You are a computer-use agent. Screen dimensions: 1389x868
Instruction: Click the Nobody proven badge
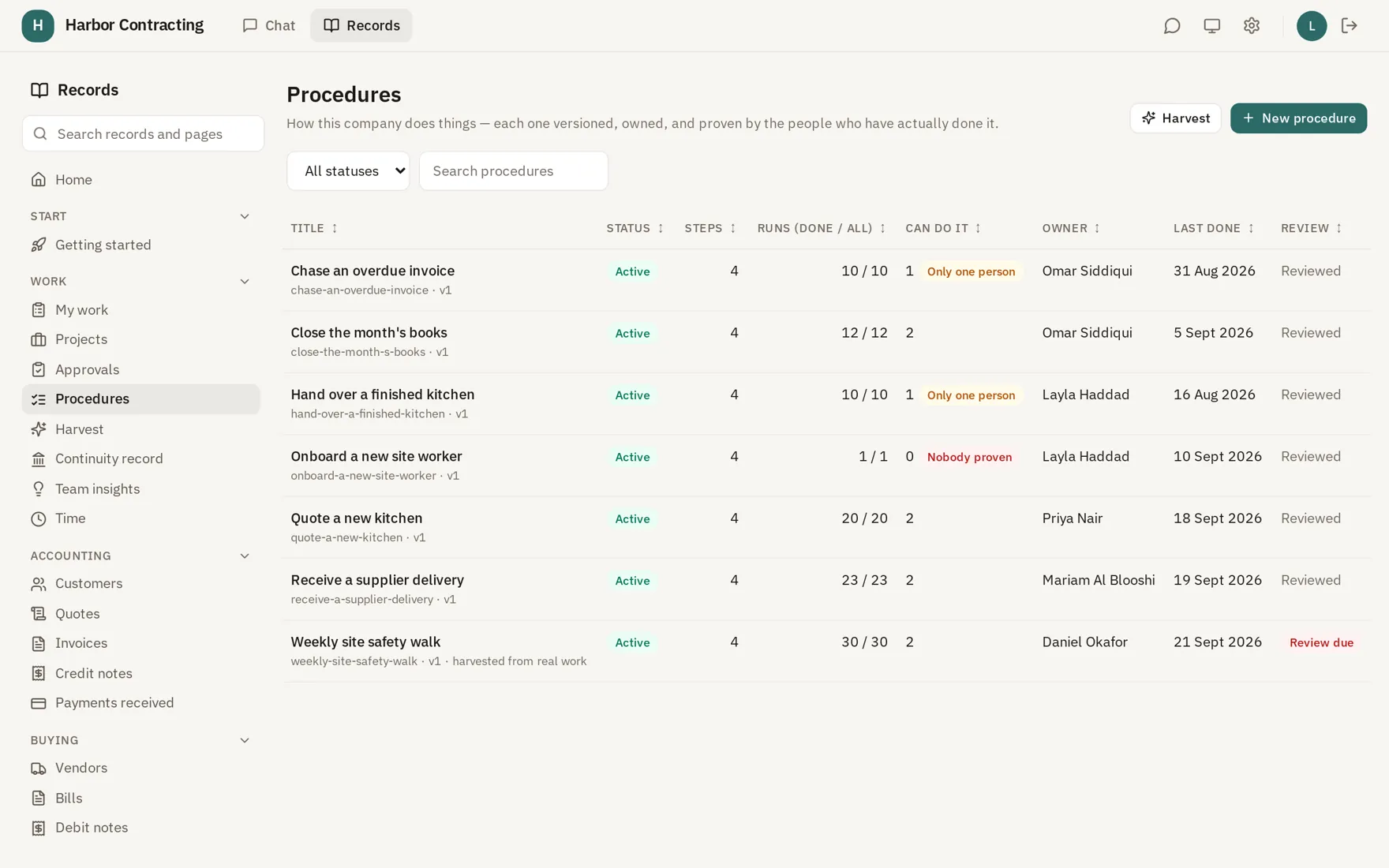click(x=969, y=457)
